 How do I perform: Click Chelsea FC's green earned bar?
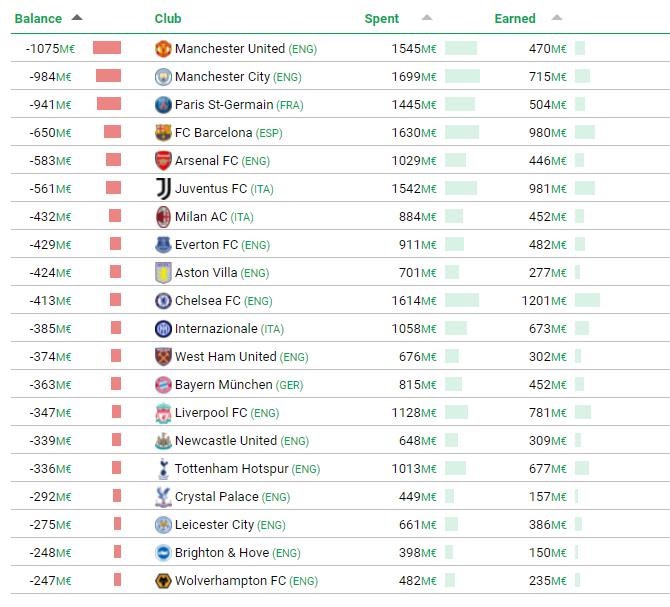587,300
